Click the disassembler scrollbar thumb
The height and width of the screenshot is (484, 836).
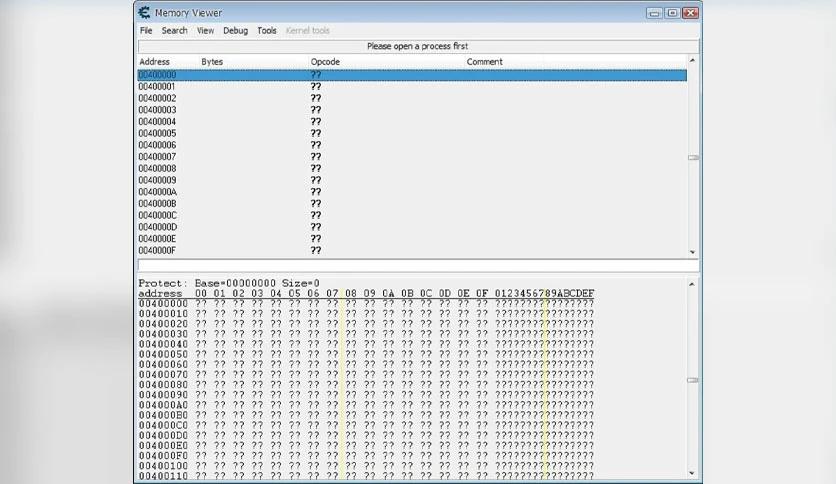click(693, 157)
